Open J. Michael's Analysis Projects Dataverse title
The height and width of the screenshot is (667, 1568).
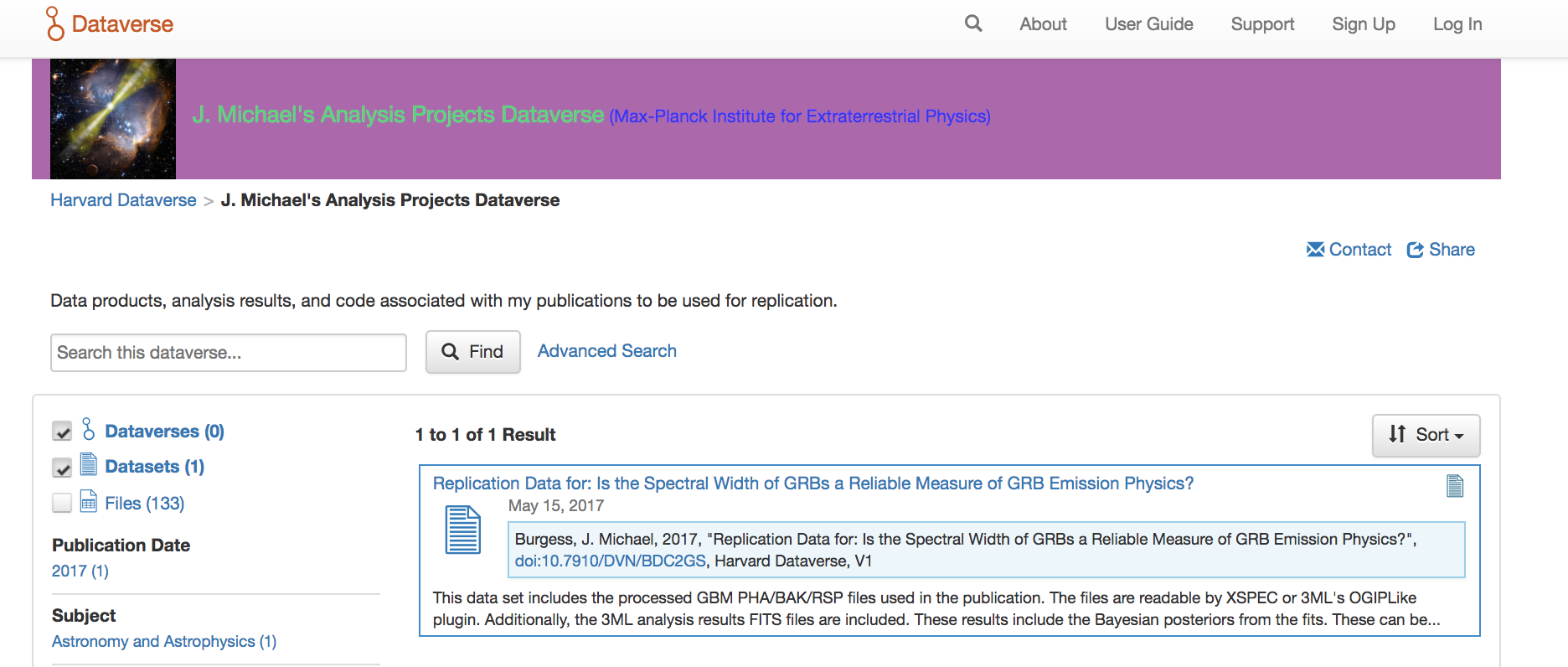pyautogui.click(x=398, y=114)
